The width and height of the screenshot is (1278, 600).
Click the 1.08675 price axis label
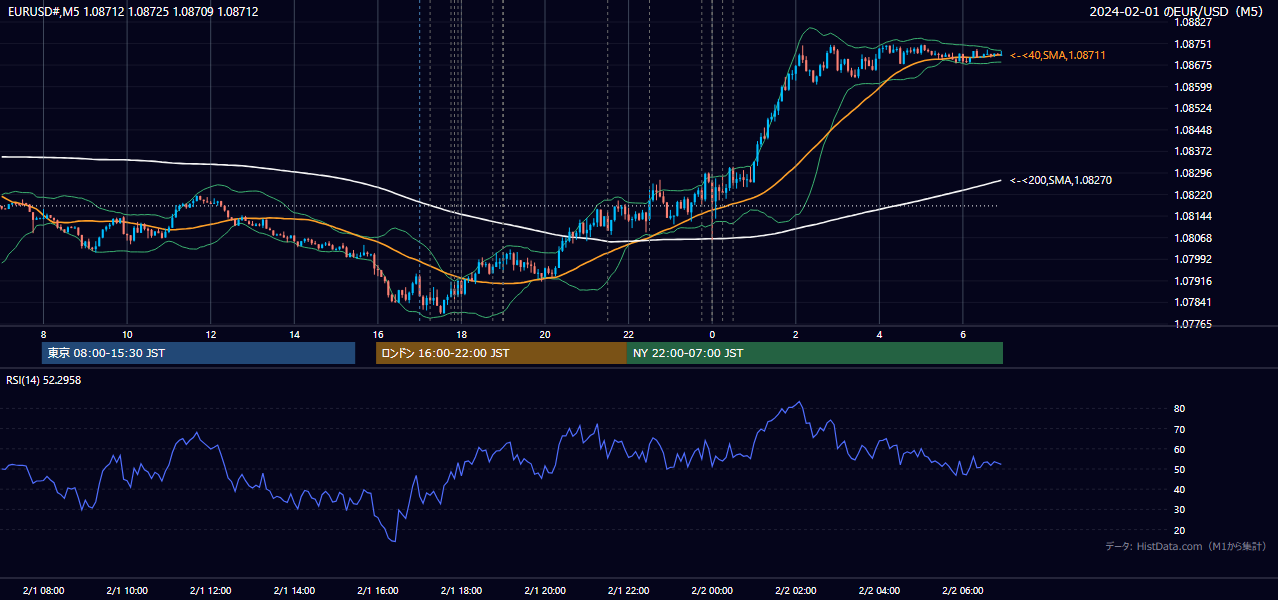click(1194, 65)
